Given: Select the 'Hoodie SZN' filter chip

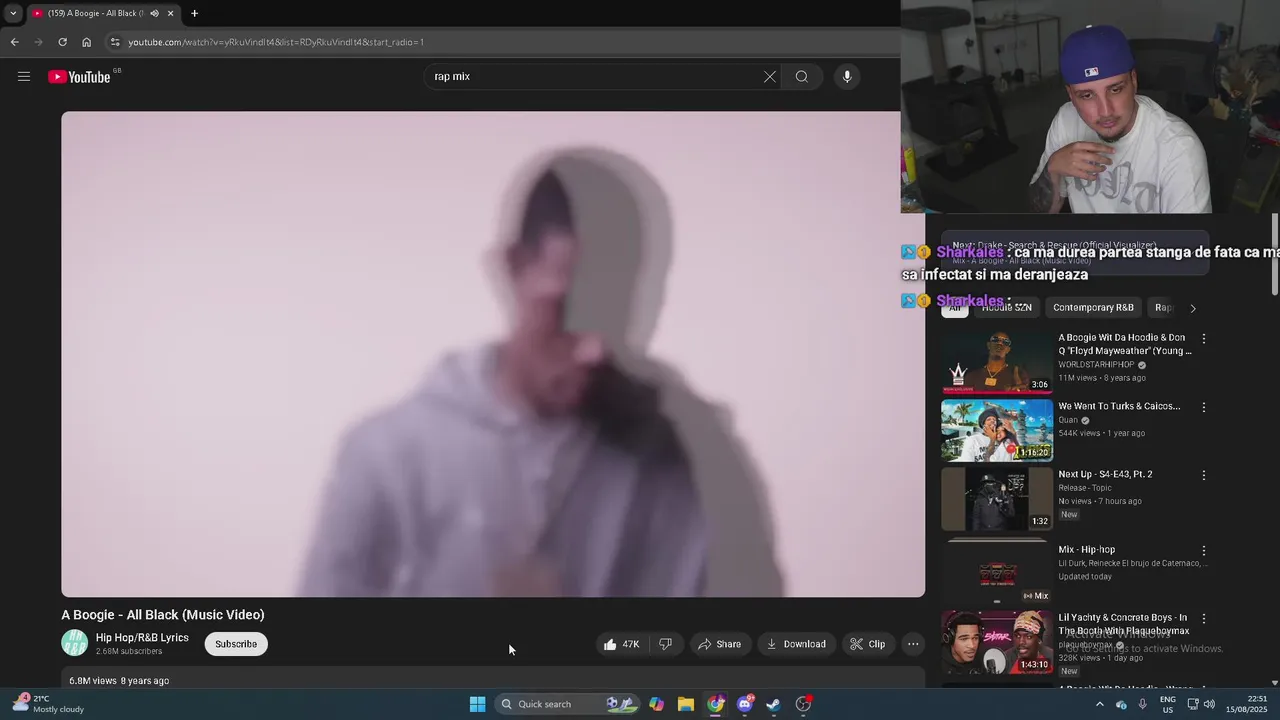Looking at the screenshot, I should click(1006, 308).
